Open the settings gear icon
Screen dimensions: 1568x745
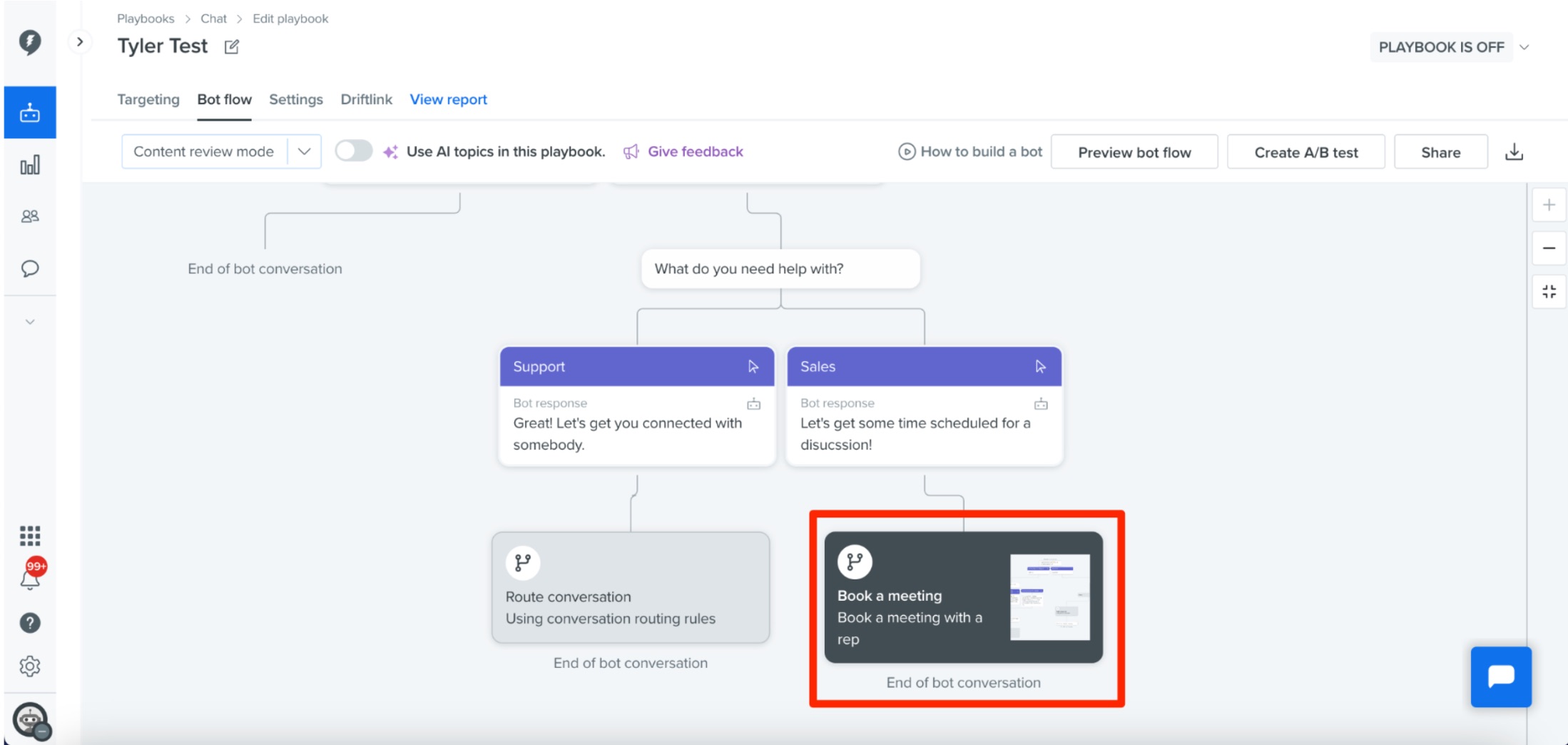tap(30, 667)
